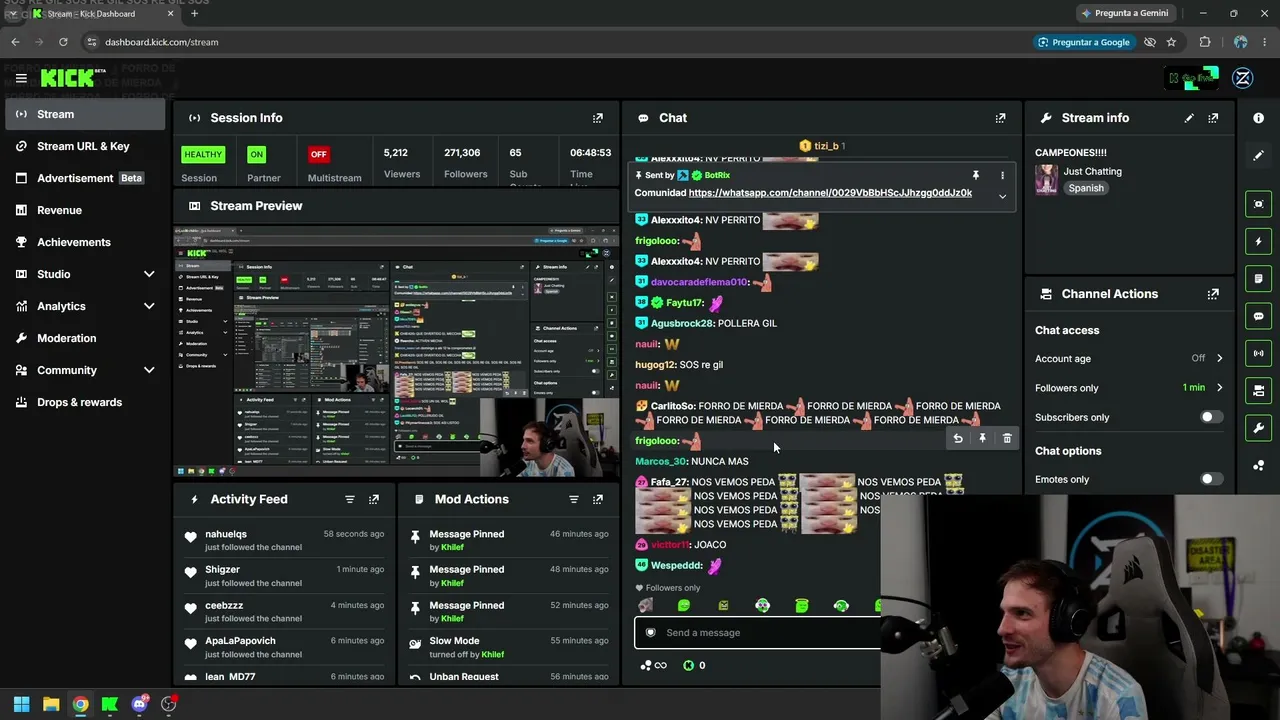Pop out the Channel Actions panel
The width and height of the screenshot is (1280, 720).
click(1213, 294)
